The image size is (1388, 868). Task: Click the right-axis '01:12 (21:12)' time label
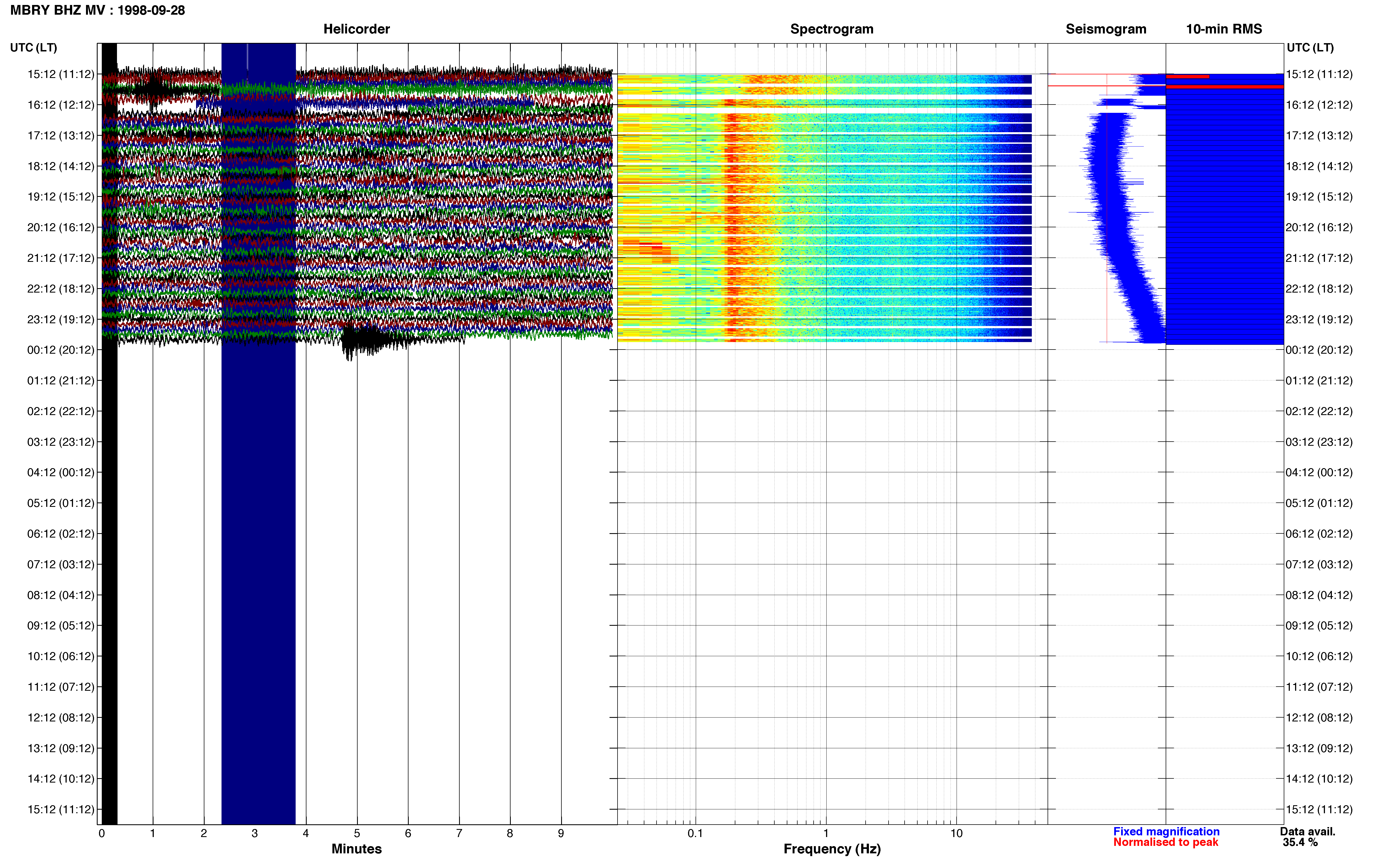click(1319, 380)
